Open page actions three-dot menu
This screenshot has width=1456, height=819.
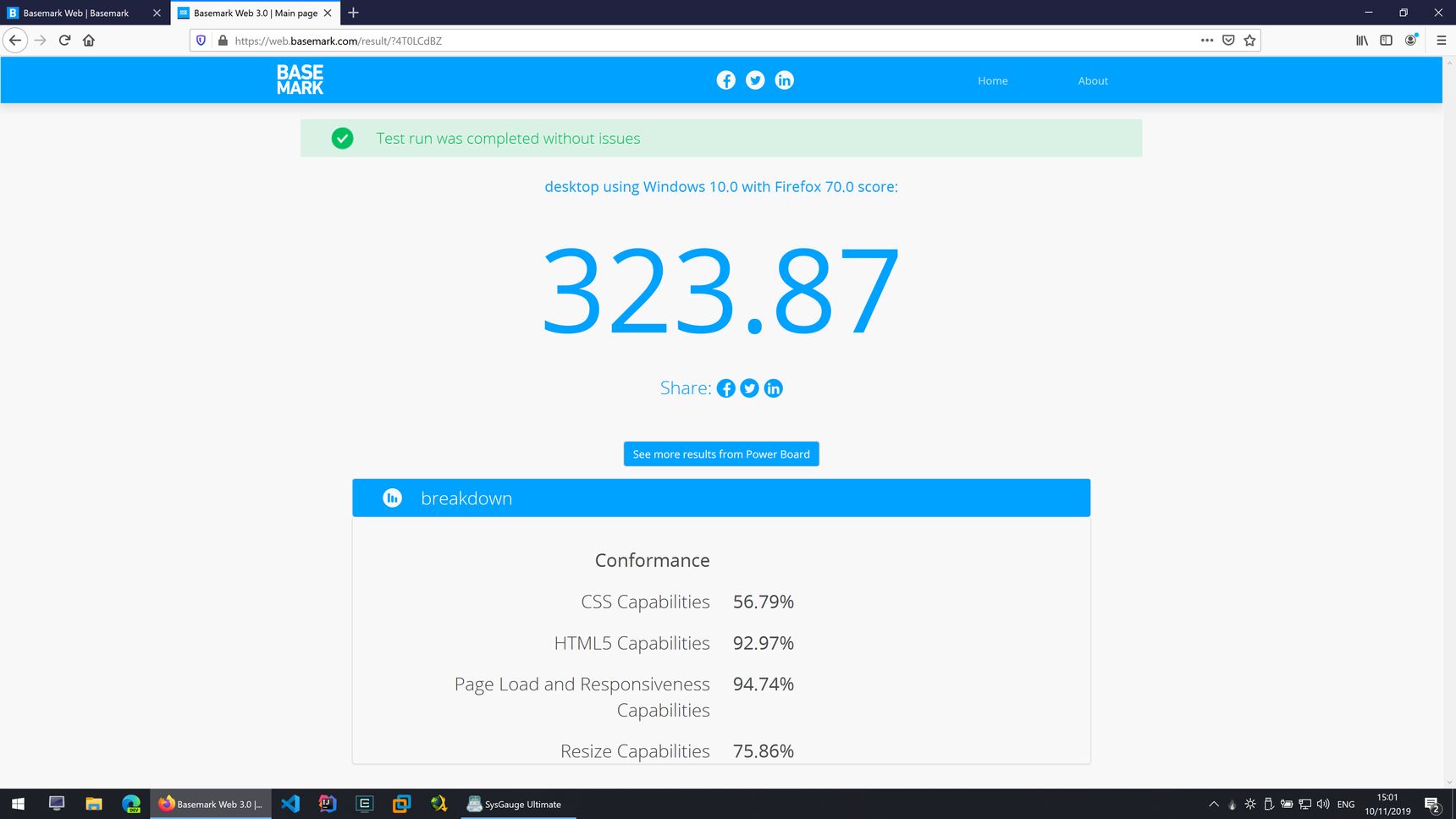(1207, 40)
